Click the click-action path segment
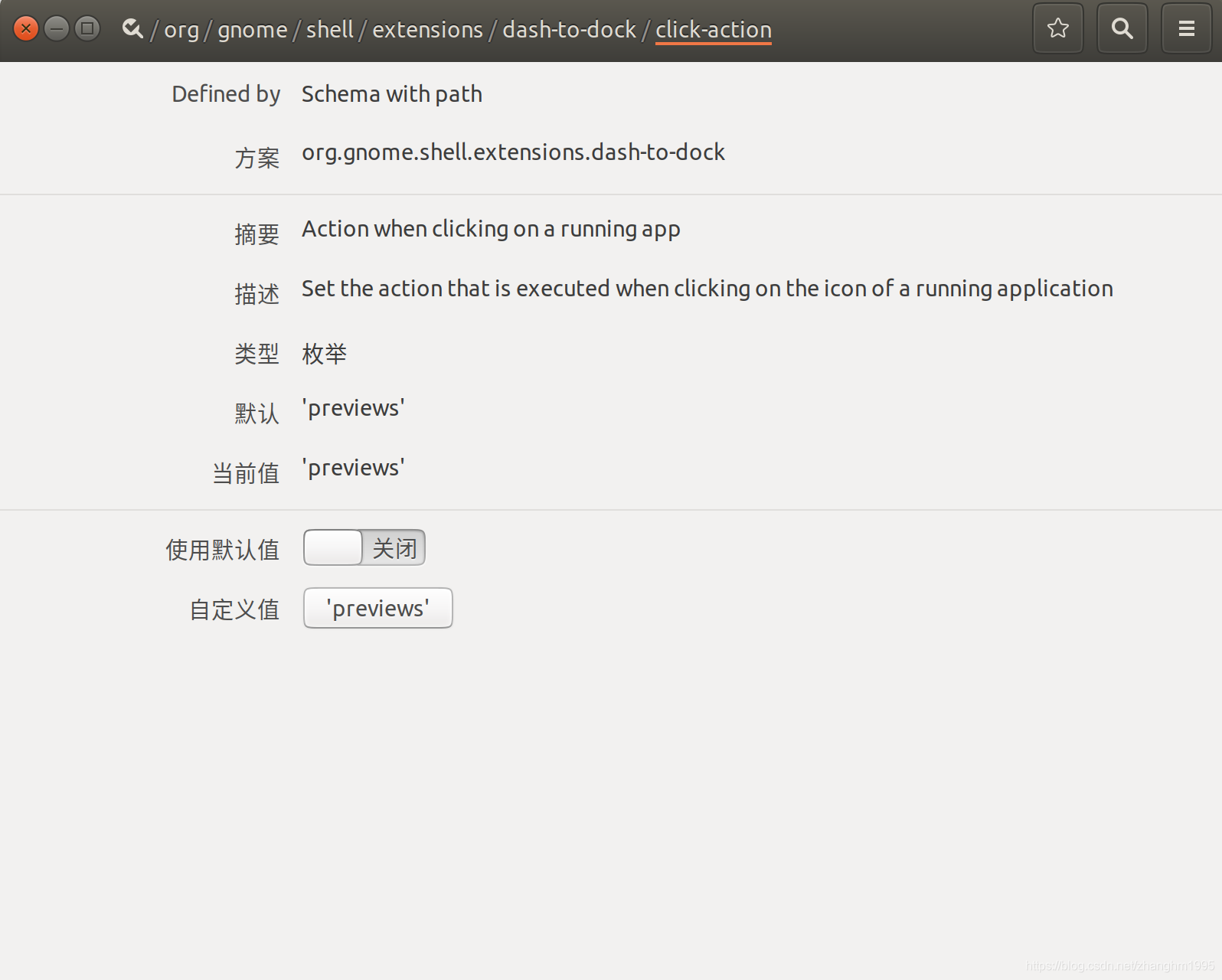 coord(714,29)
